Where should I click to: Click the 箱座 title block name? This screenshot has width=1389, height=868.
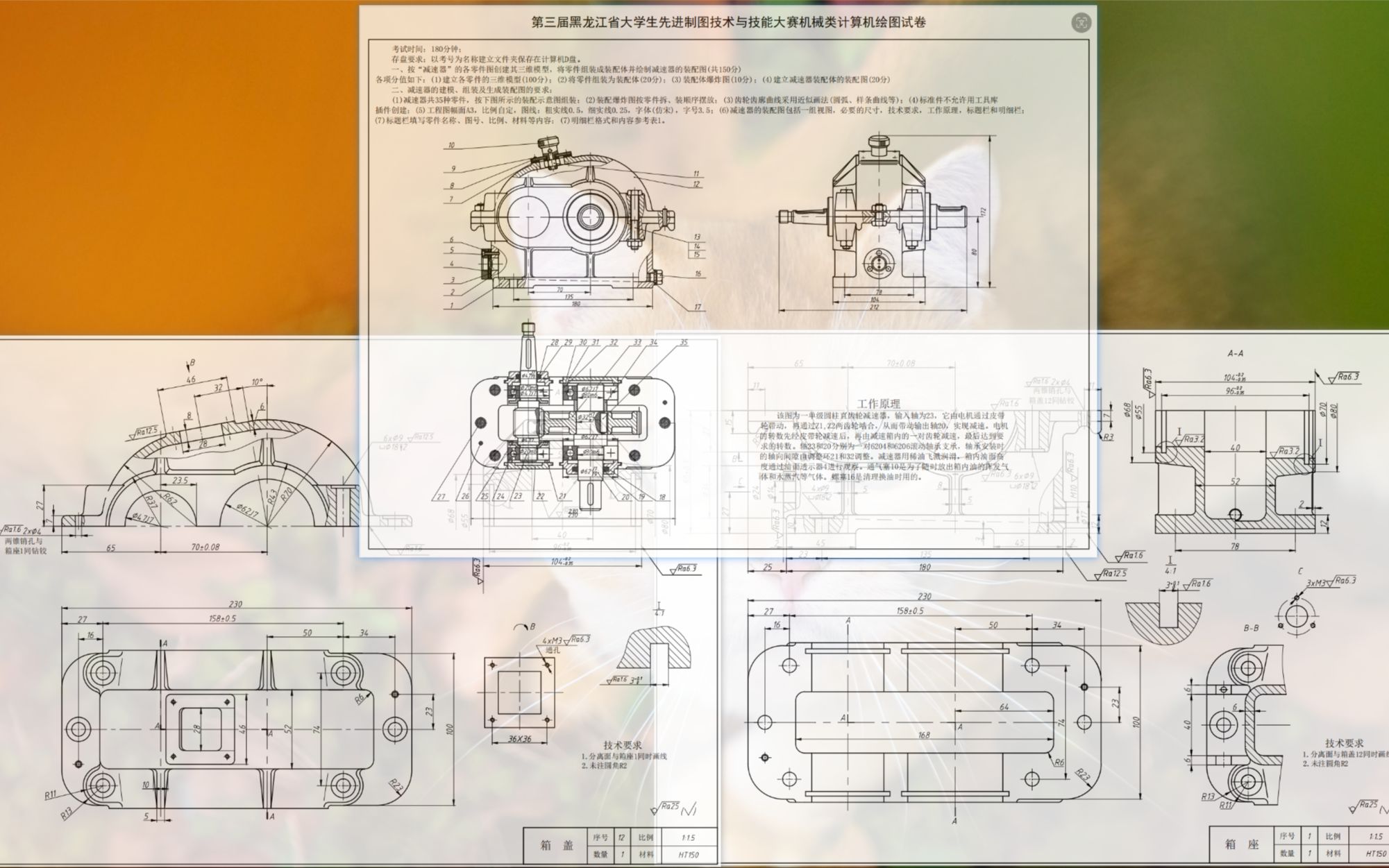(1242, 844)
